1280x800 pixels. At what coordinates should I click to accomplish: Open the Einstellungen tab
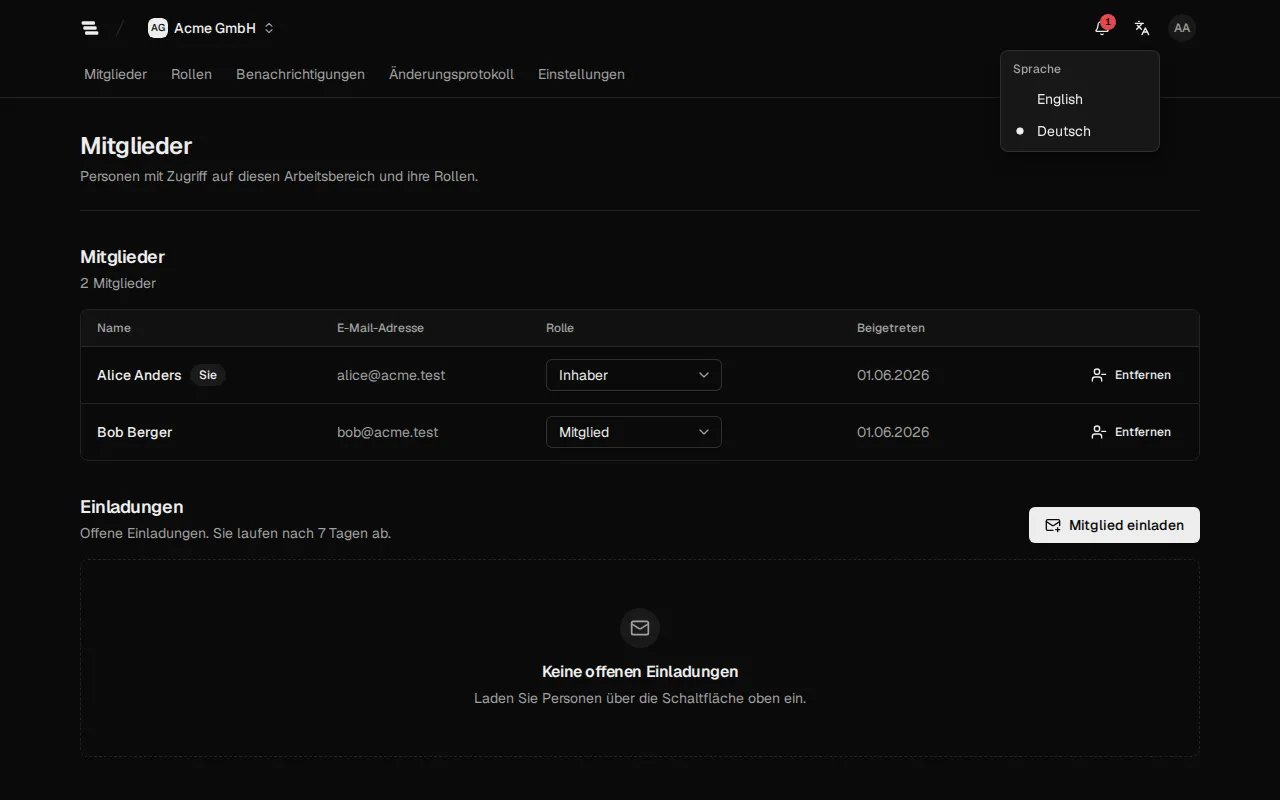coord(581,74)
